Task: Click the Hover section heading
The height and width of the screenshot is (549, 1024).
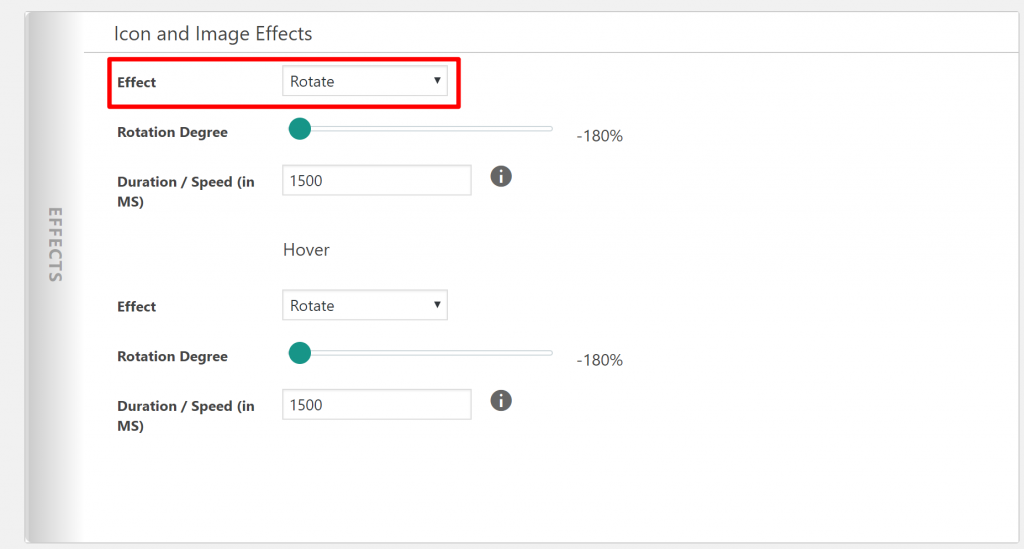Action: point(306,250)
